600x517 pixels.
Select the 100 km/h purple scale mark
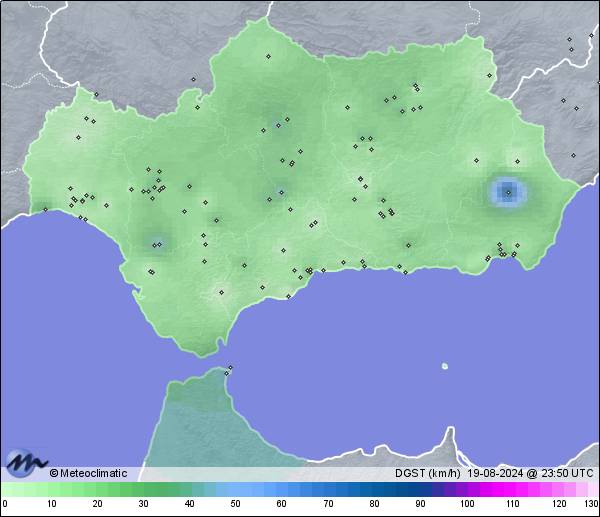[x=465, y=503]
